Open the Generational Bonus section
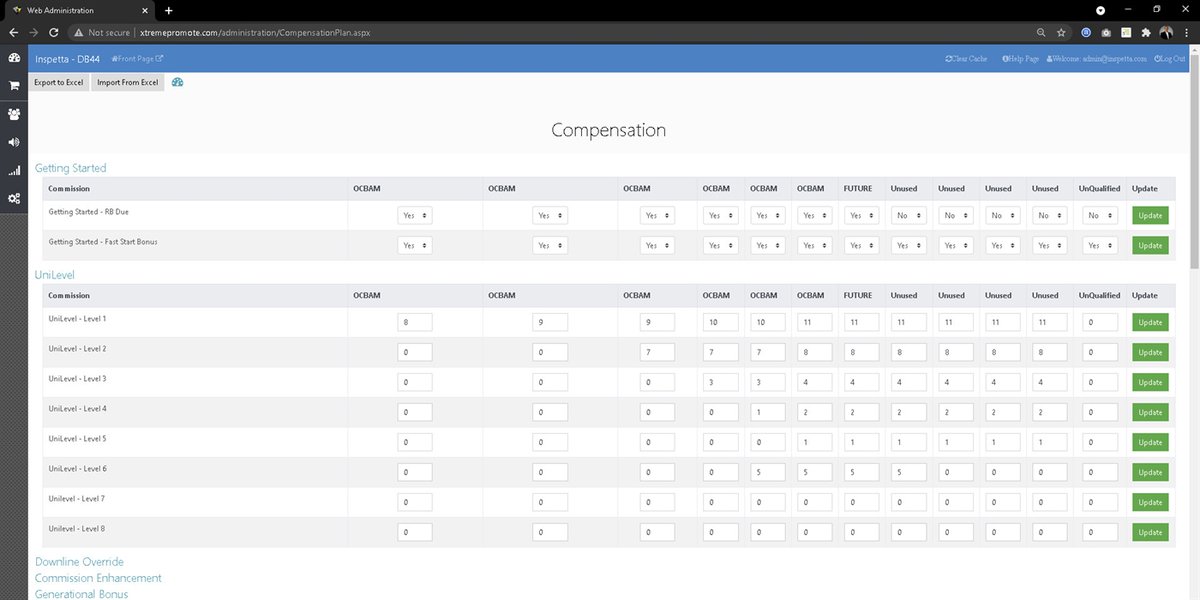The image size is (1200, 600). coord(81,593)
